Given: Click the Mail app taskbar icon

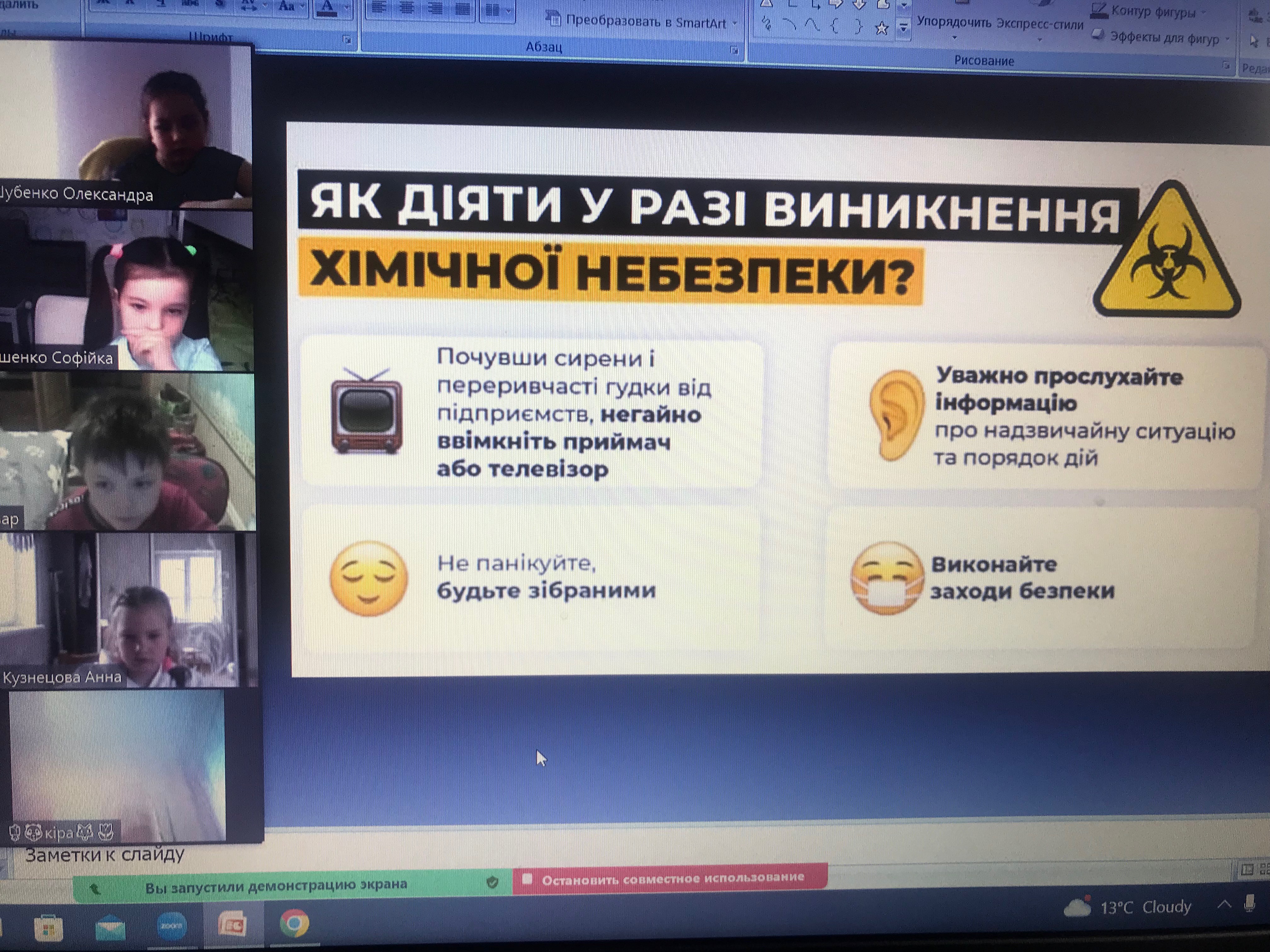Looking at the screenshot, I should (x=110, y=927).
